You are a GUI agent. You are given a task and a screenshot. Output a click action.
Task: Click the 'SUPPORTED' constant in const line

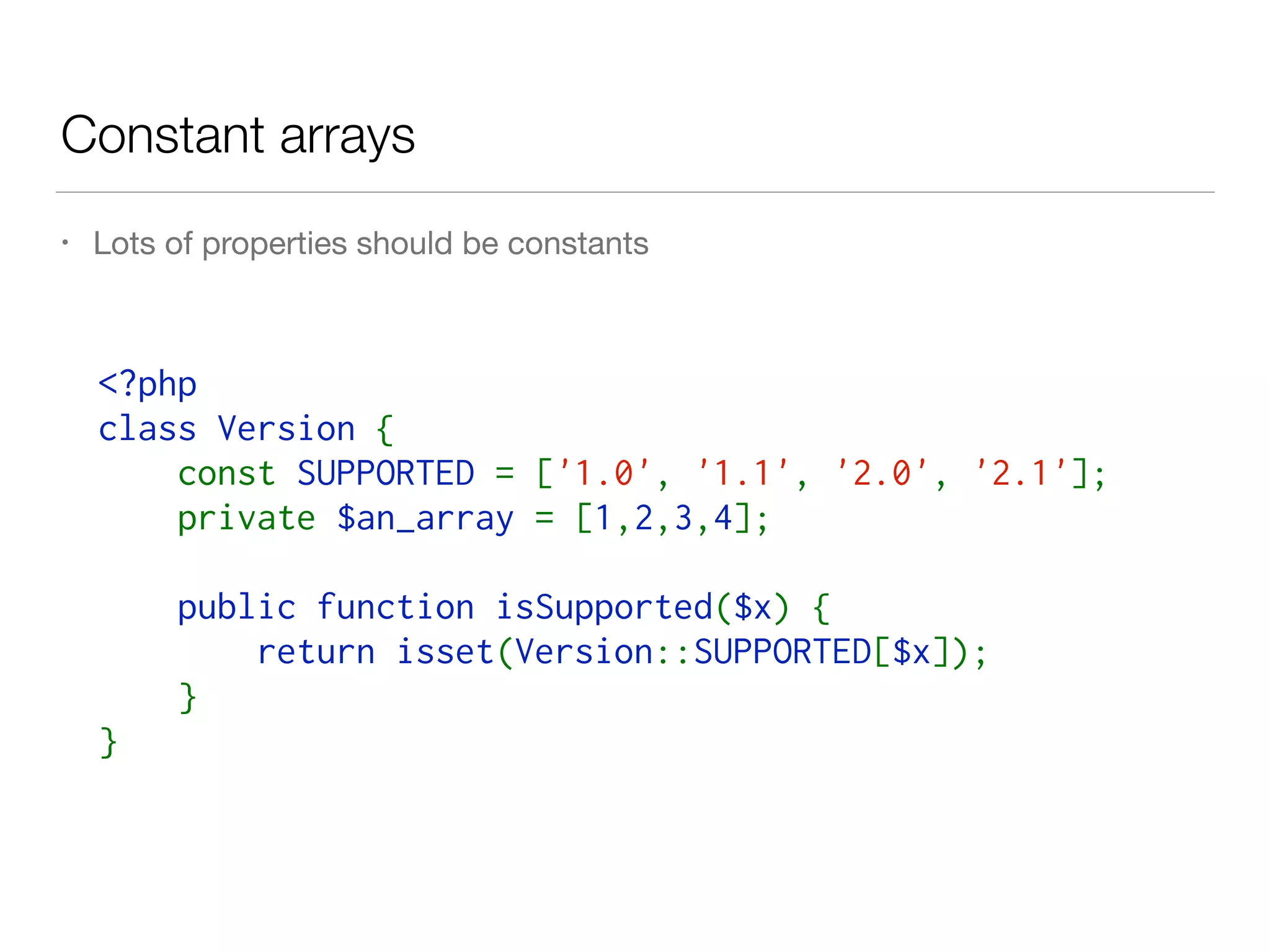[386, 474]
